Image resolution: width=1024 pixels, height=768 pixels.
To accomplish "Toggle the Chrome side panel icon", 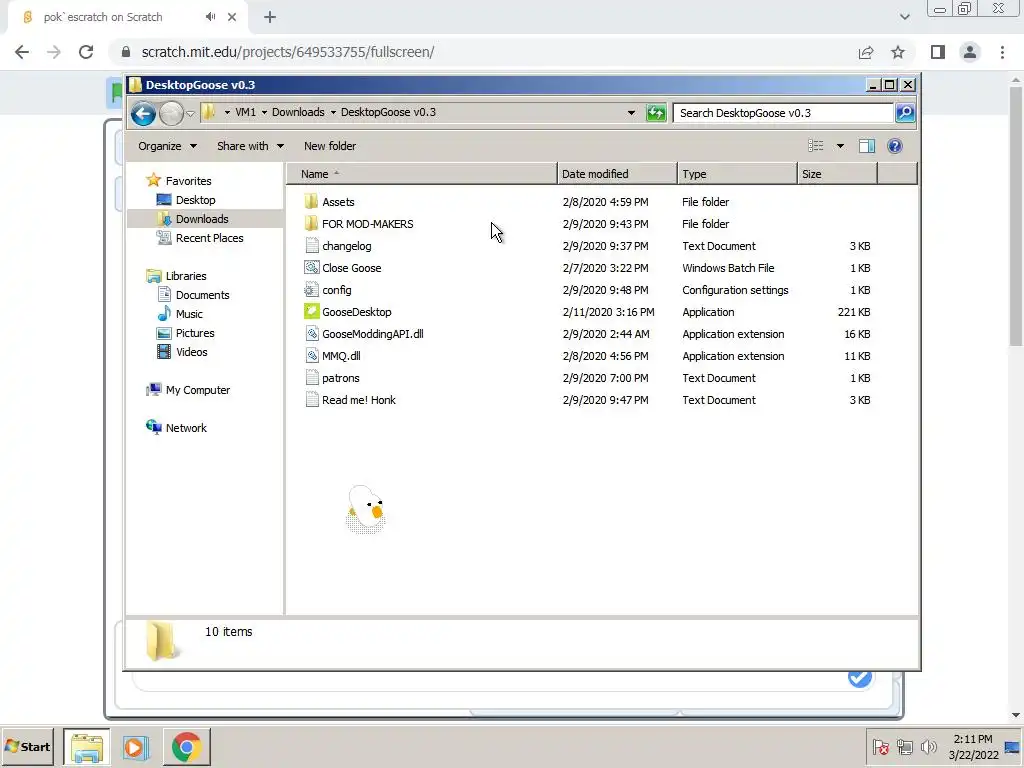I will pos(938,52).
